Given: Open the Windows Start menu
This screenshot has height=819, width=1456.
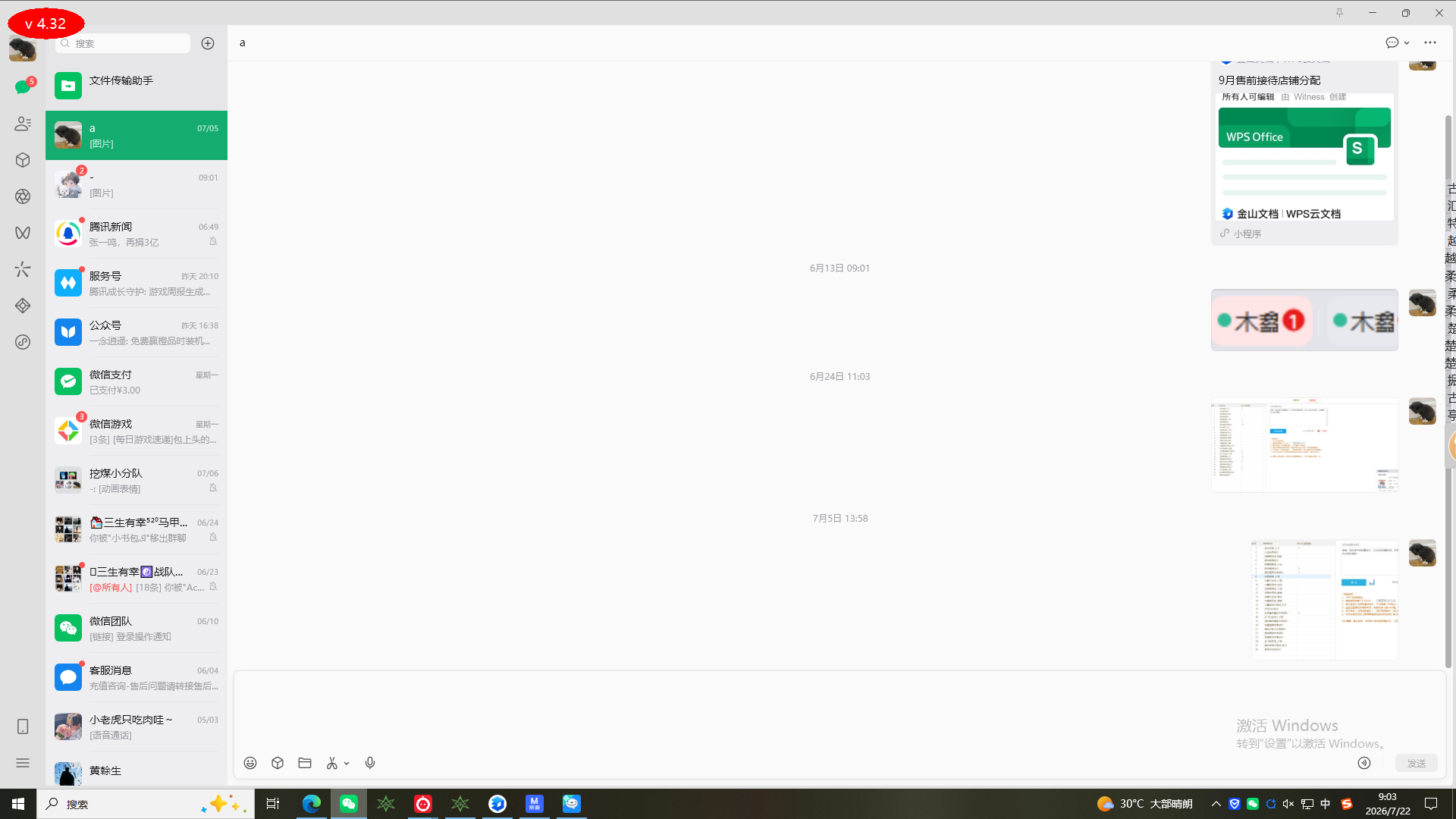Looking at the screenshot, I should coord(18,804).
